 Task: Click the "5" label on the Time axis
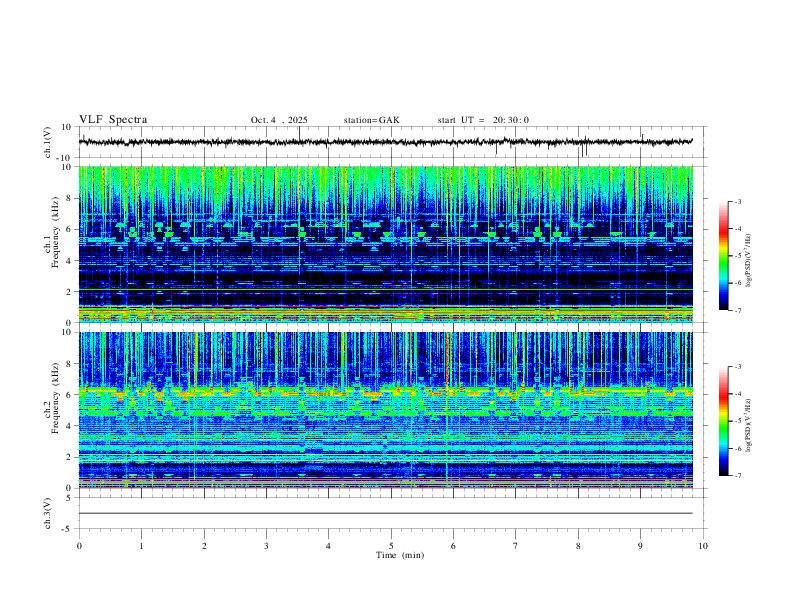point(391,546)
